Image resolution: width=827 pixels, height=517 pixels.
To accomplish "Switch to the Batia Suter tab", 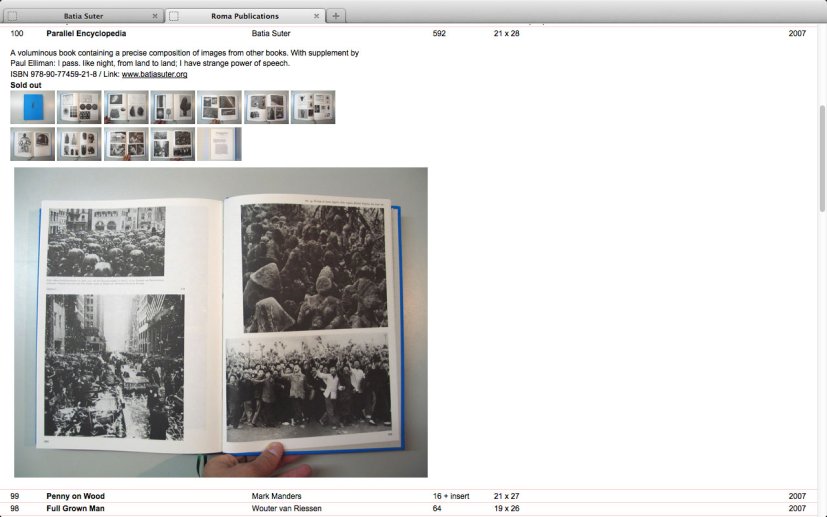I will click(x=83, y=16).
